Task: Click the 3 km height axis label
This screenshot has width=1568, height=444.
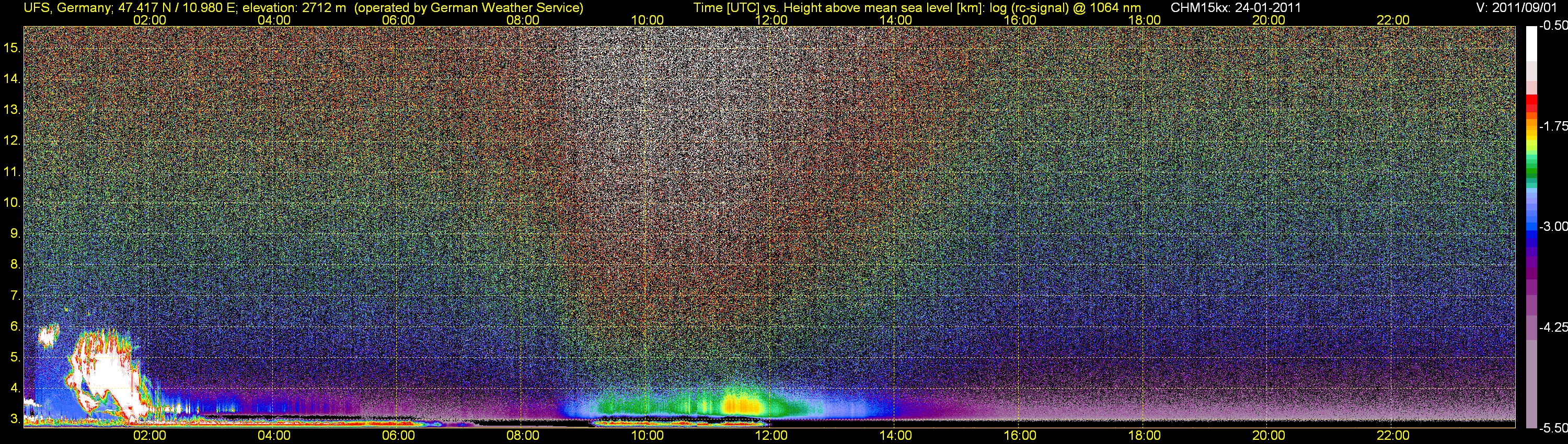Action: pyautogui.click(x=15, y=419)
